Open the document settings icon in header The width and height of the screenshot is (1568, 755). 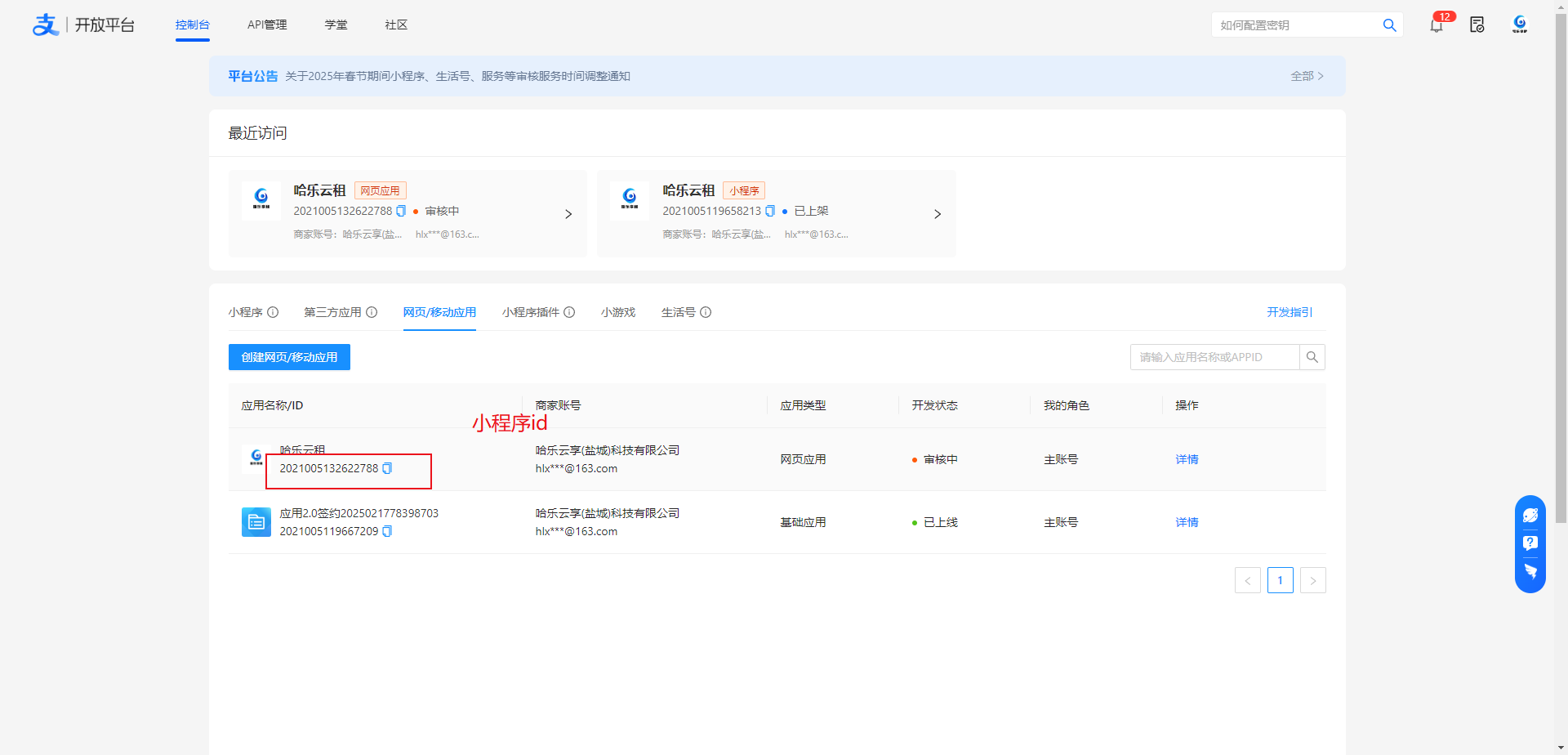point(1477,25)
